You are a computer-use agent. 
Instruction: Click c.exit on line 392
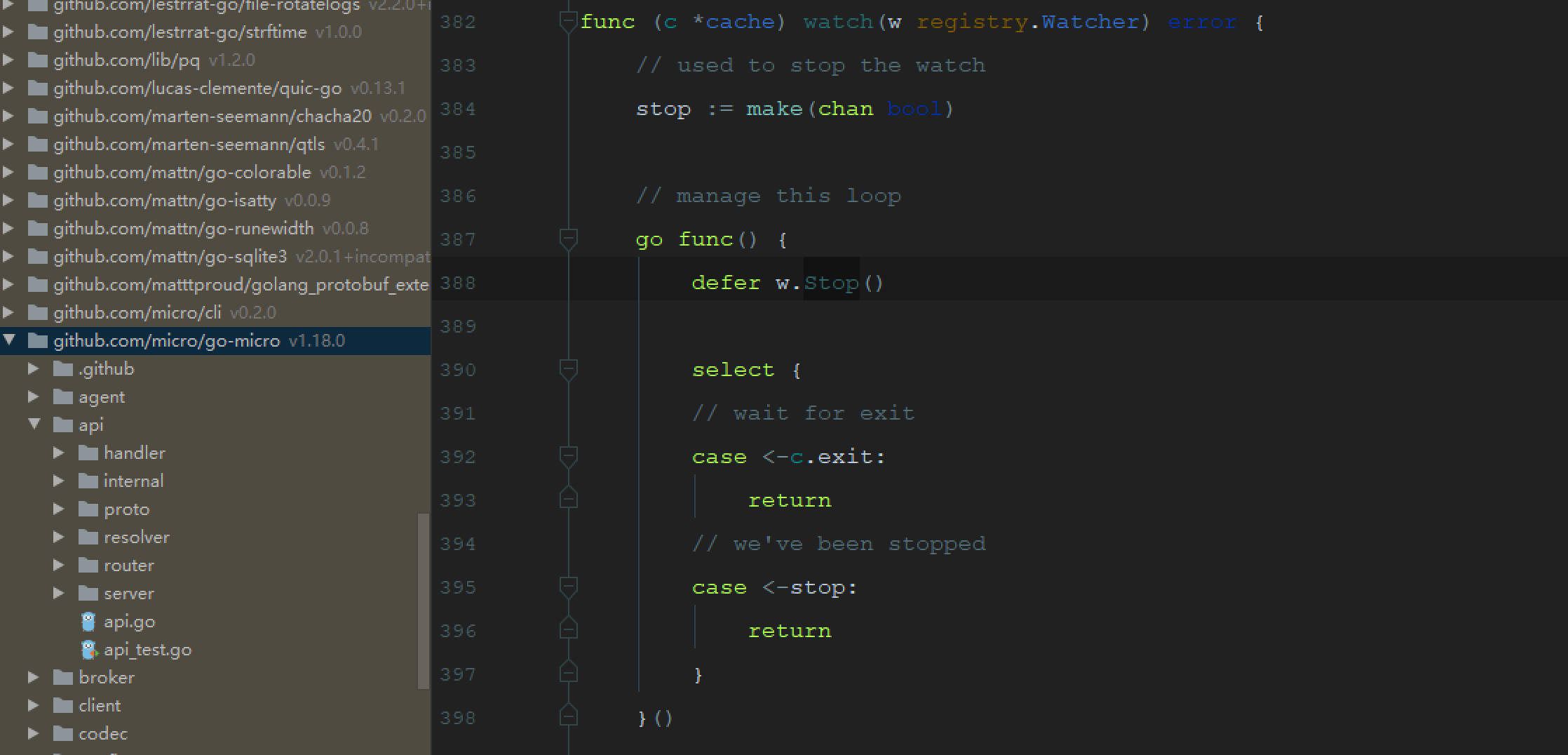(x=831, y=457)
